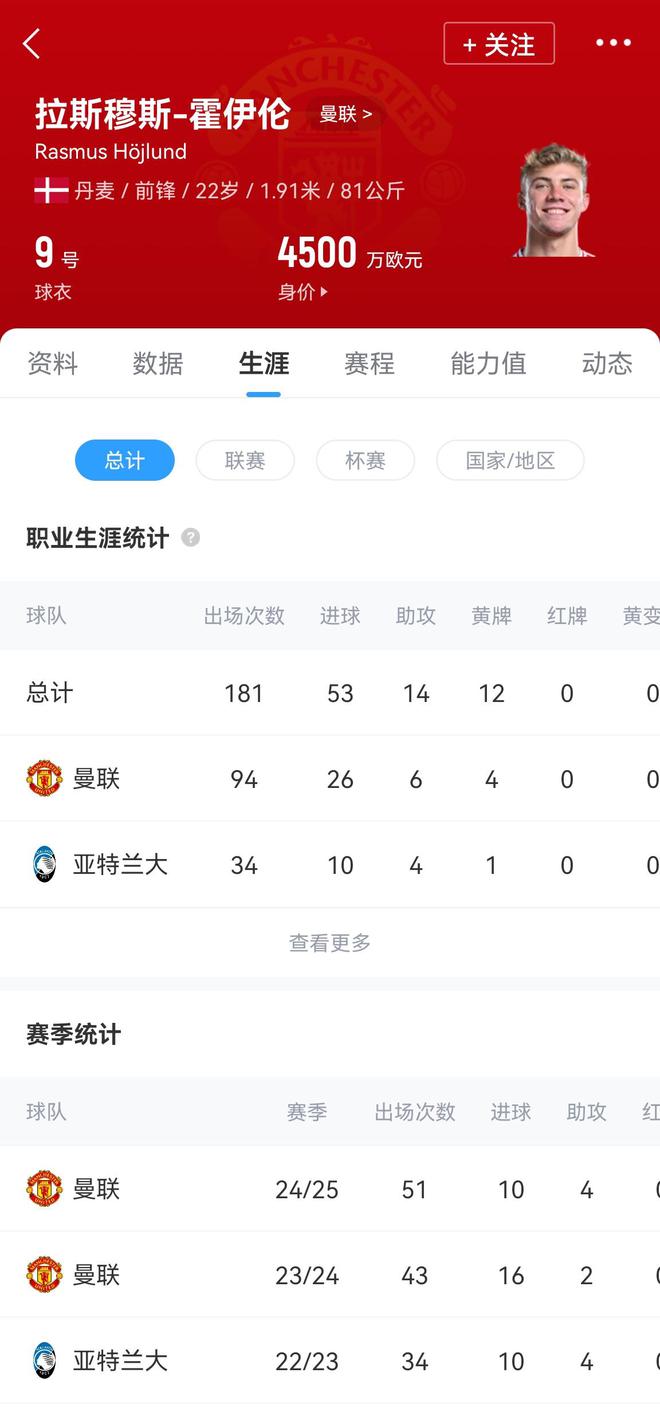Select the 联赛 filter pill
The width and height of the screenshot is (660, 1408).
245,460
